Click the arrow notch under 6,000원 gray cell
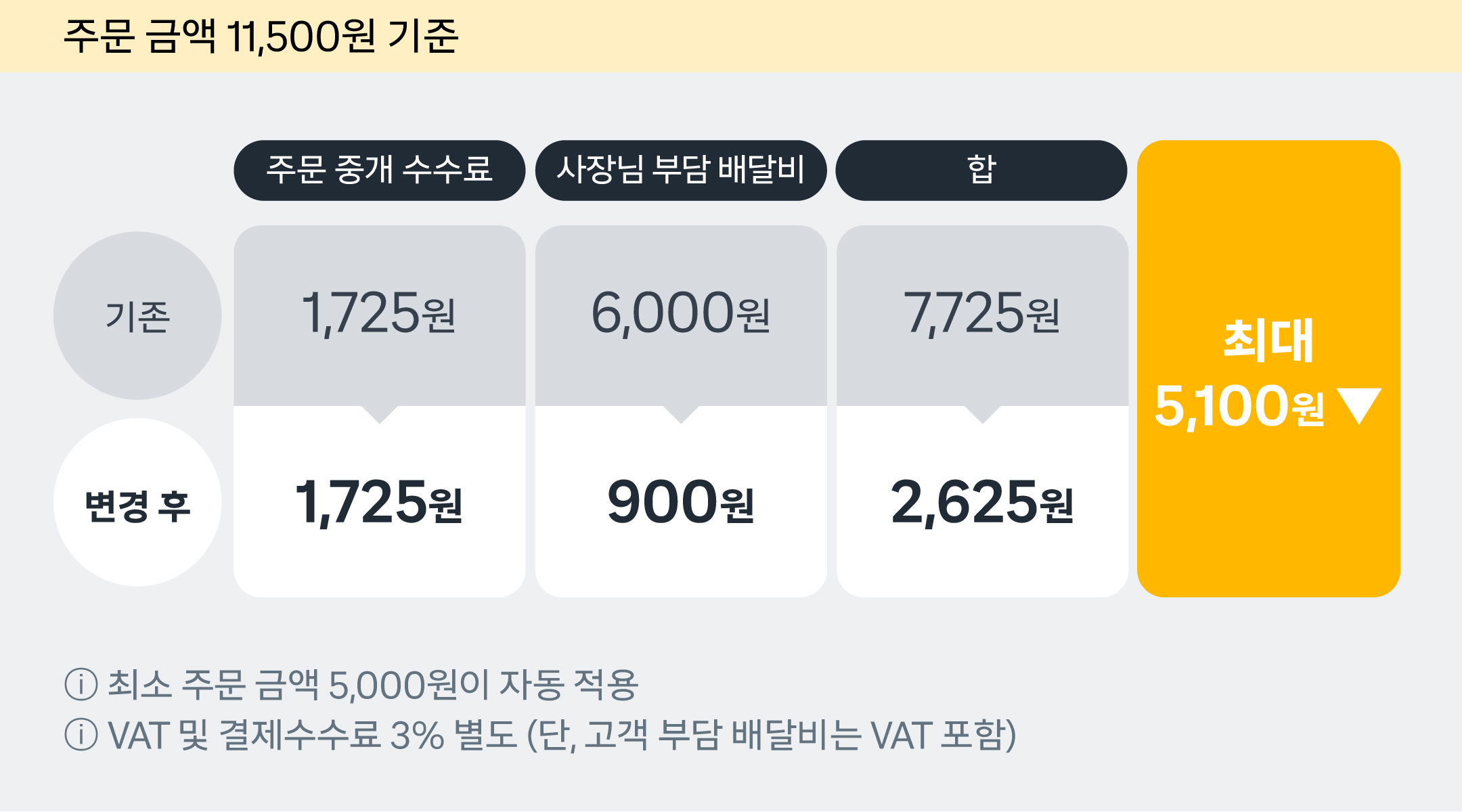 [x=681, y=415]
